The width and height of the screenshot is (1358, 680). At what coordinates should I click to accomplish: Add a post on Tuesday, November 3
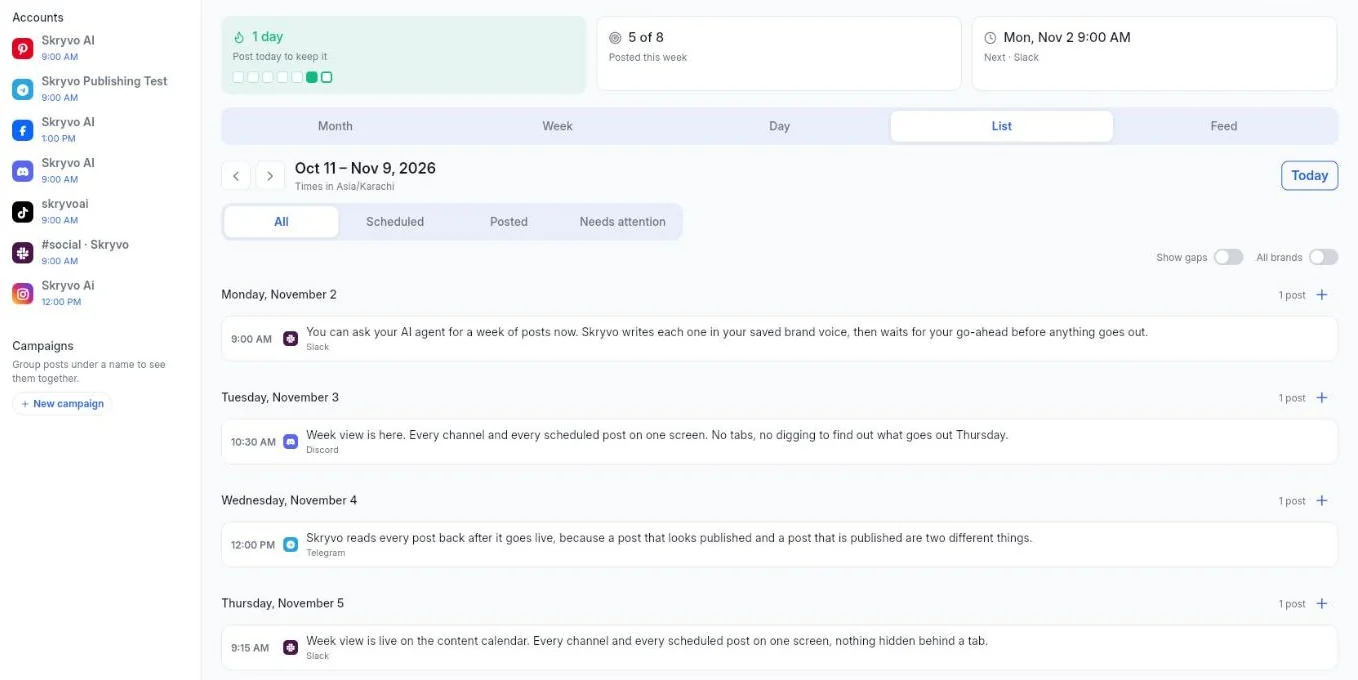(1322, 398)
